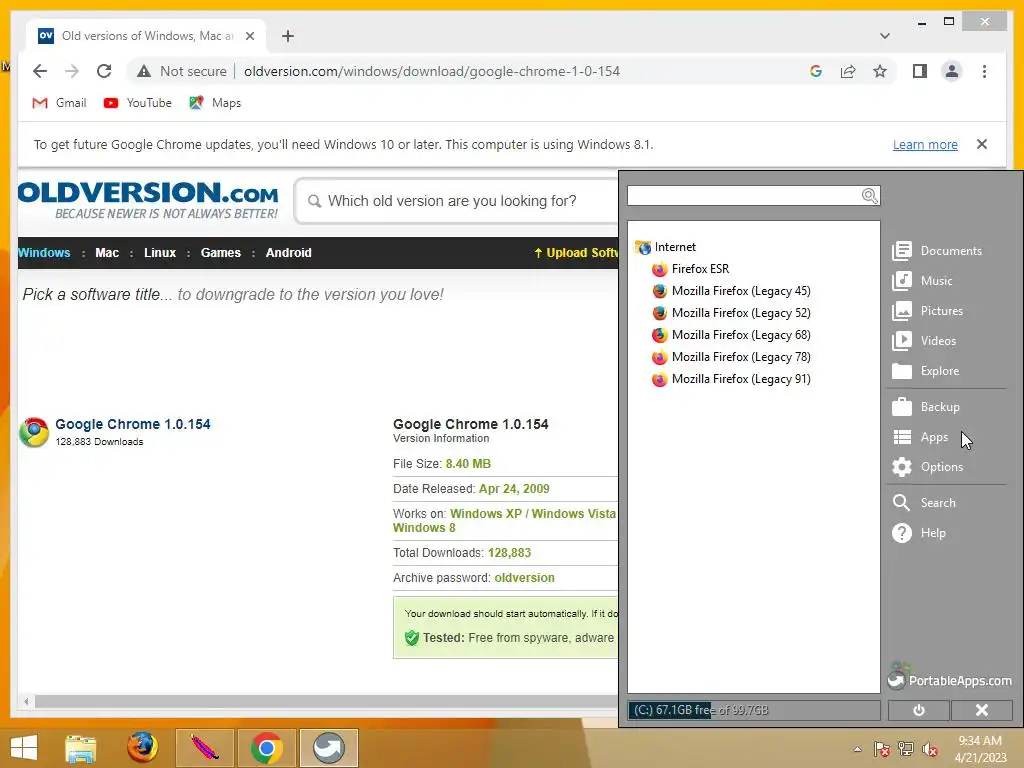This screenshot has height=768, width=1024.
Task: Click the PortableApps power eject button
Action: coord(918,710)
